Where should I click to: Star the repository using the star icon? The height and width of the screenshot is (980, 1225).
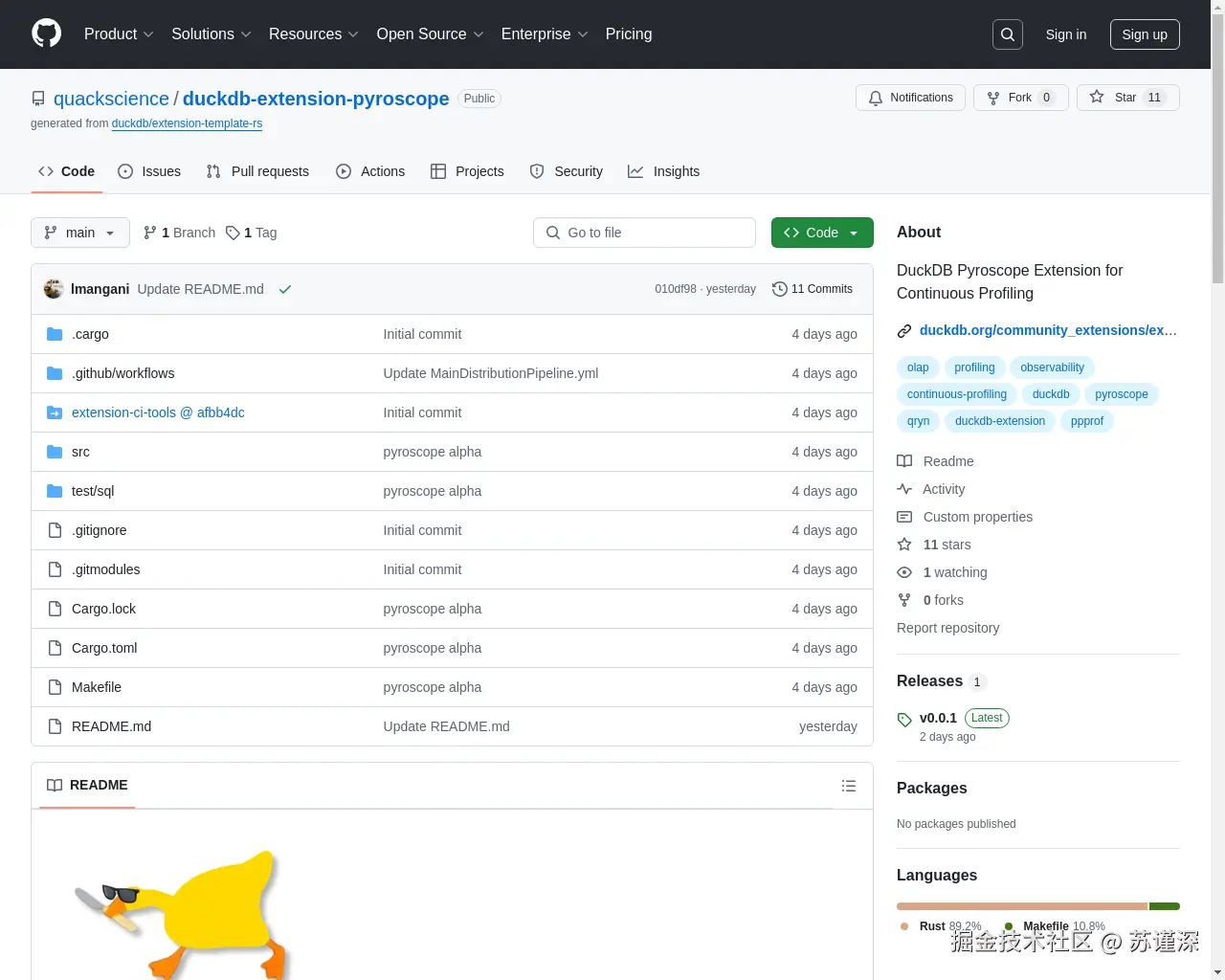[x=1097, y=97]
